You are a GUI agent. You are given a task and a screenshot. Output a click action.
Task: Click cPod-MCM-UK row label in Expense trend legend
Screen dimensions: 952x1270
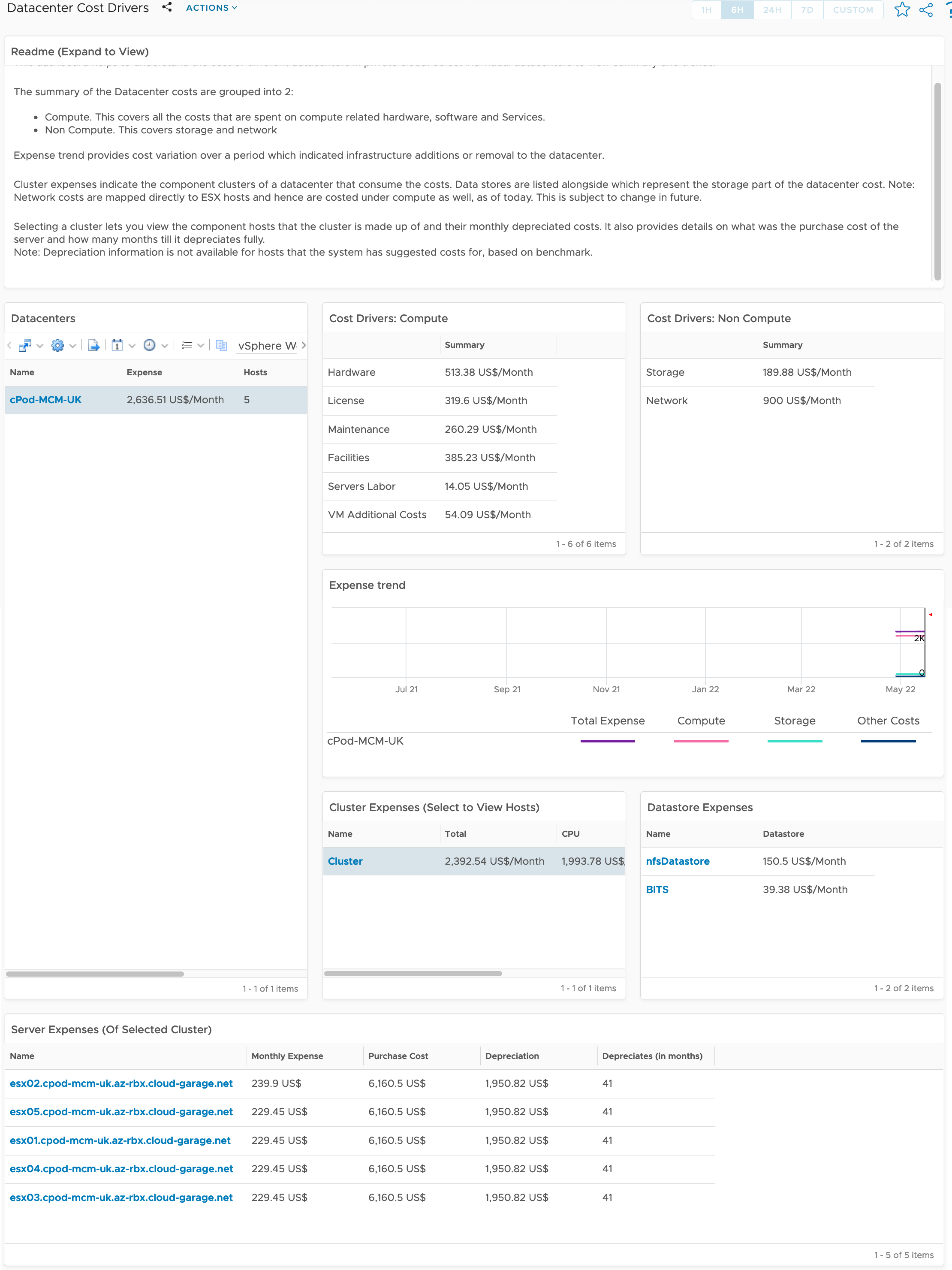pos(365,741)
